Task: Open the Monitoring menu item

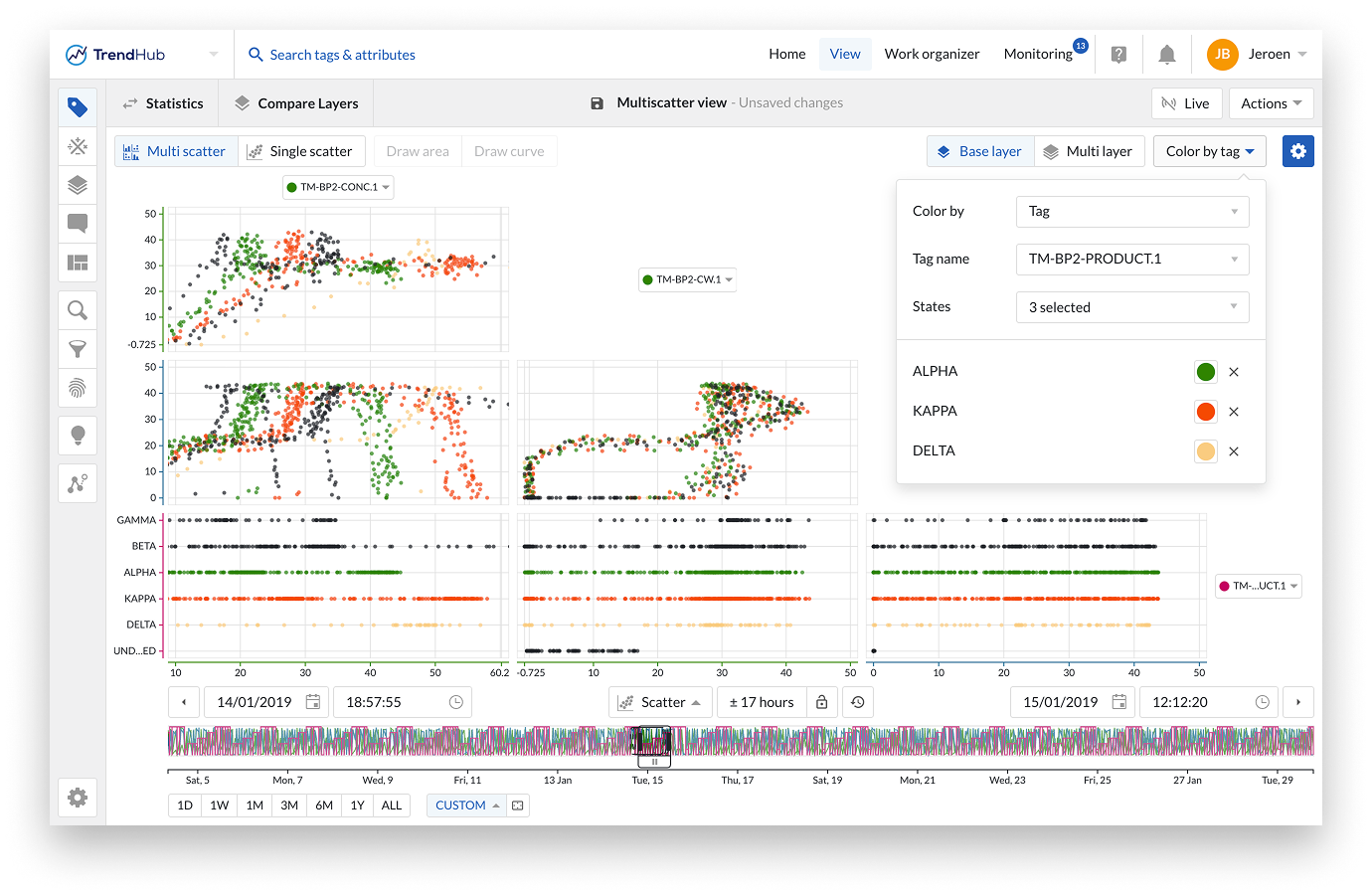Action: tap(1037, 55)
